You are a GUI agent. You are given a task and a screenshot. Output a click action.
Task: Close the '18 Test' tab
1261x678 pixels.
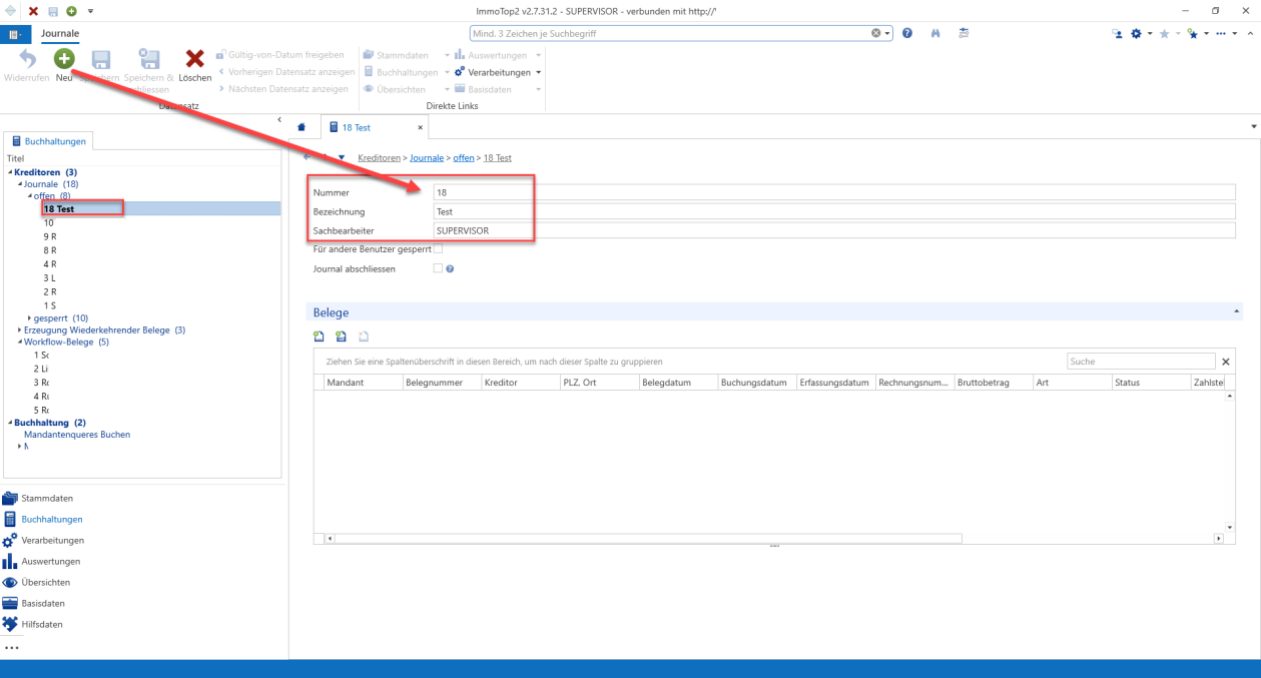click(x=420, y=128)
